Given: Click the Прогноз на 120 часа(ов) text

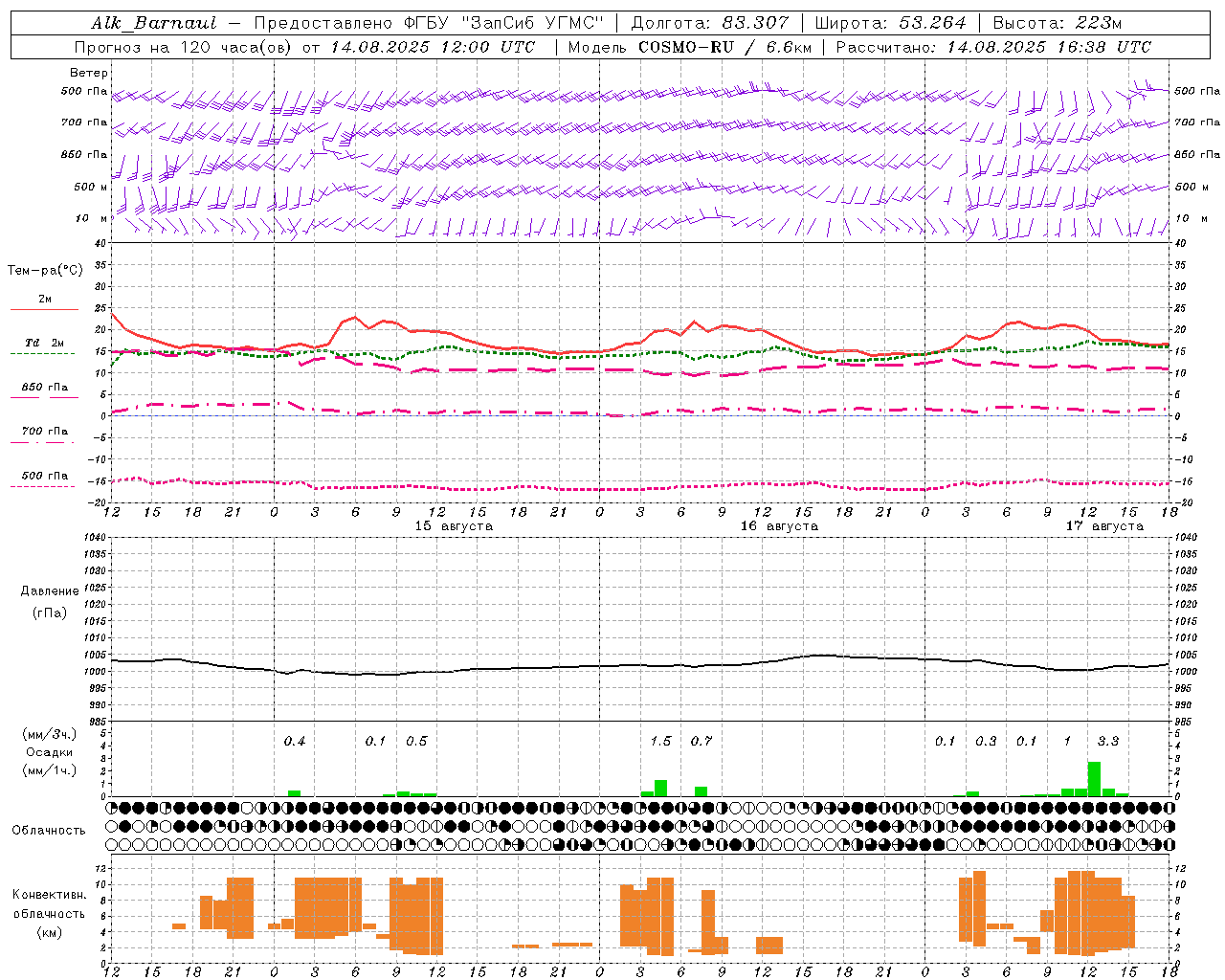Looking at the screenshot, I should tap(184, 47).
